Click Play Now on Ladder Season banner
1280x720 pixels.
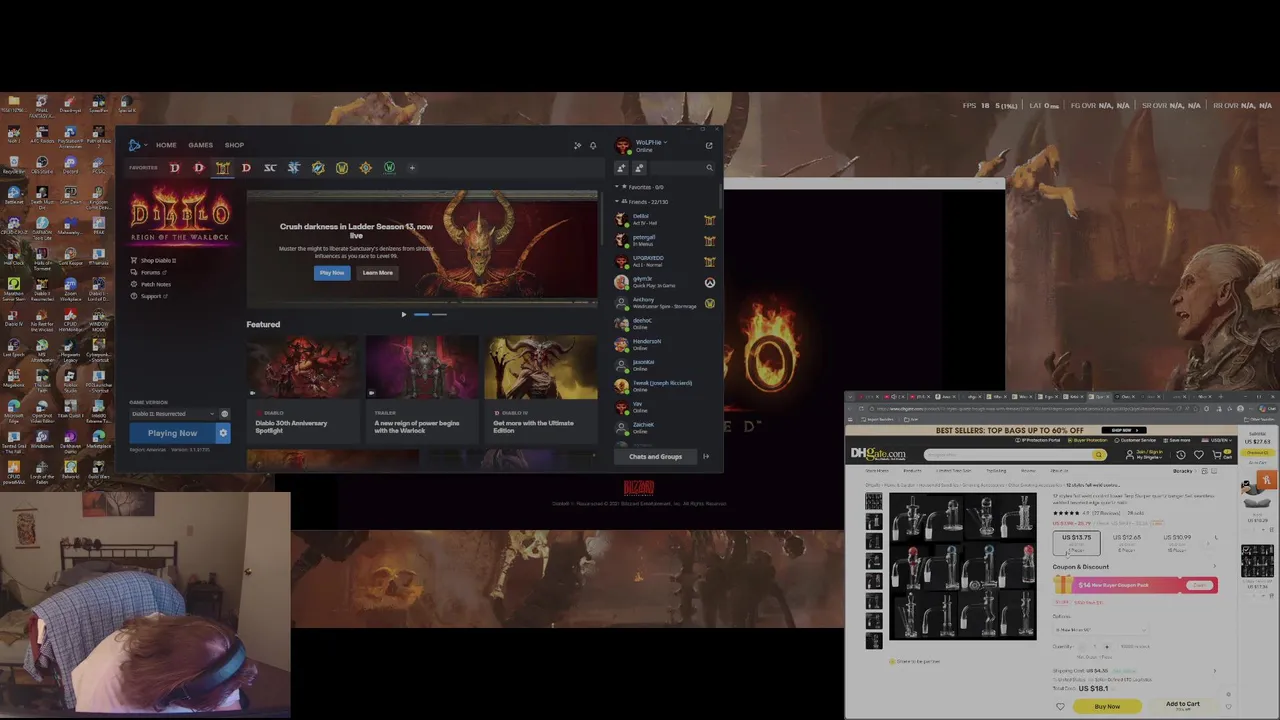(x=332, y=273)
